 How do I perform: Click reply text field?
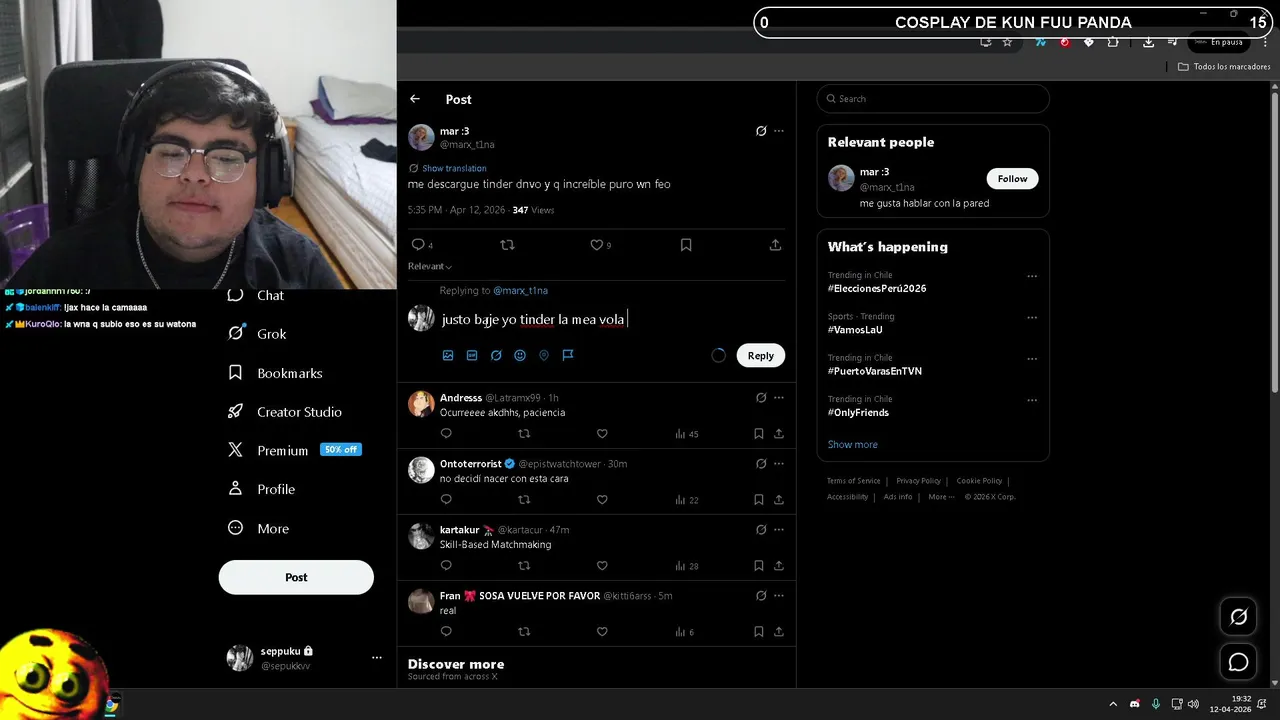610,320
